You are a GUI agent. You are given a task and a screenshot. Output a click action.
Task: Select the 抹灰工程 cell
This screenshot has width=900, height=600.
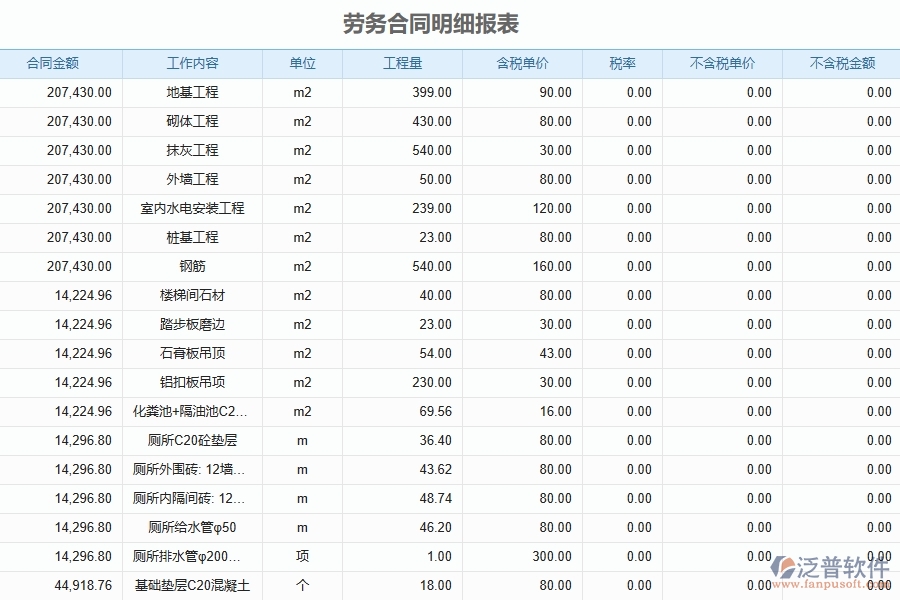click(x=192, y=150)
